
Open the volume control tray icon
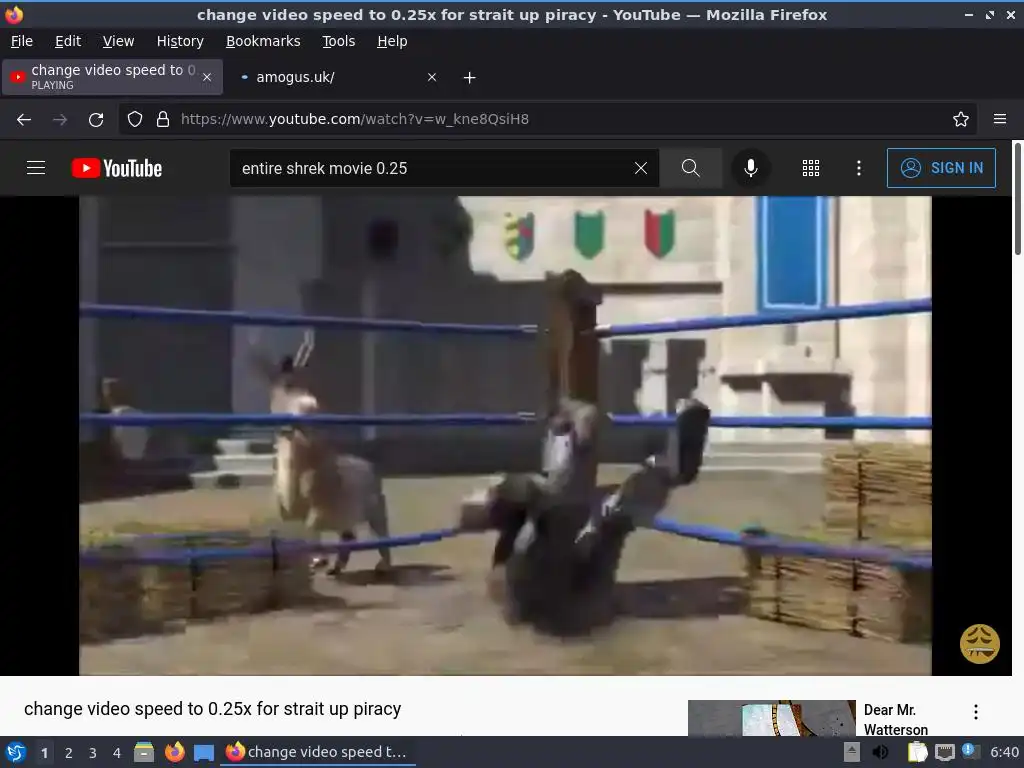coord(880,752)
